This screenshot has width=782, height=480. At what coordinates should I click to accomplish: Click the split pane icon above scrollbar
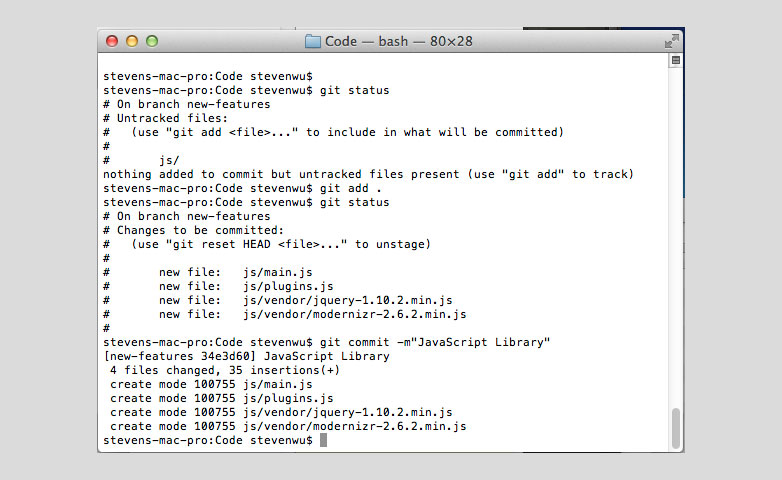[675, 60]
